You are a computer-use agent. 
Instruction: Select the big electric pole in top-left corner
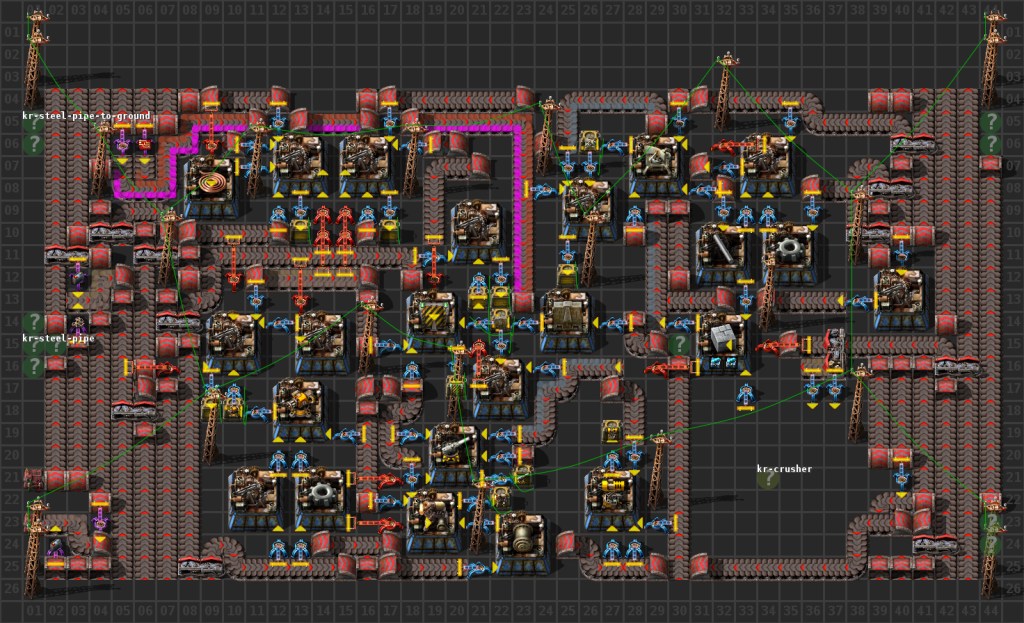pos(34,59)
